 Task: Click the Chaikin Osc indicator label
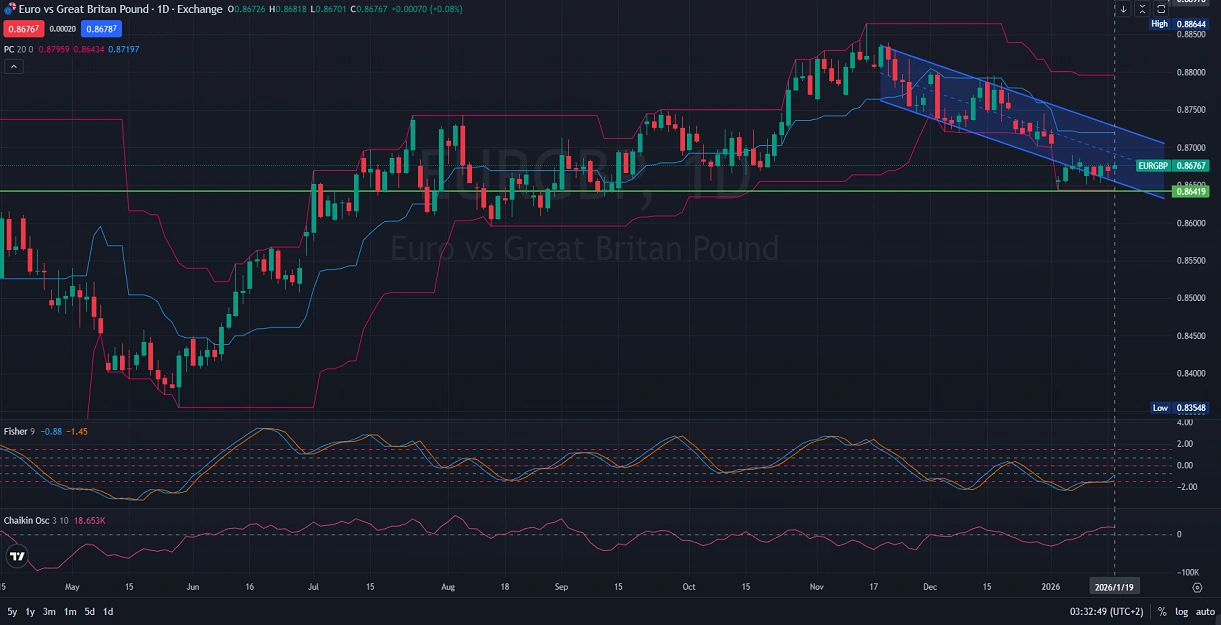[26, 521]
